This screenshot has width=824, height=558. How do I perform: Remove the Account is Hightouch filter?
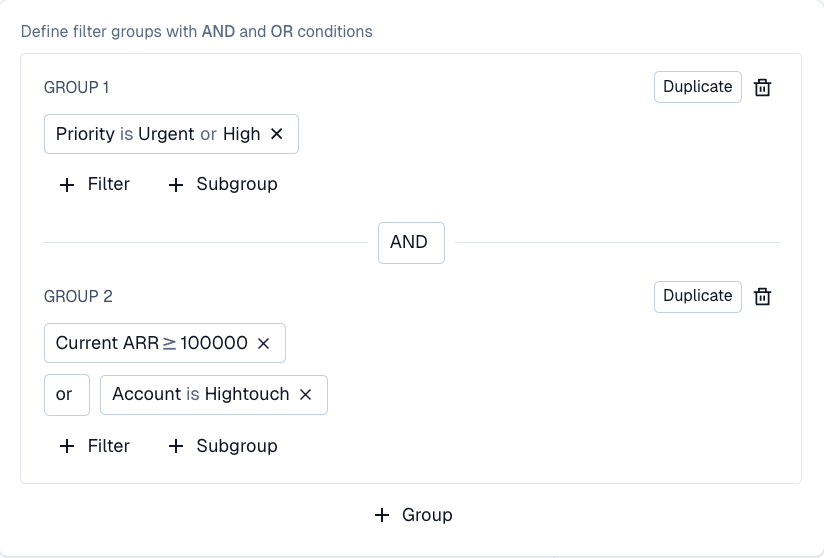[306, 394]
